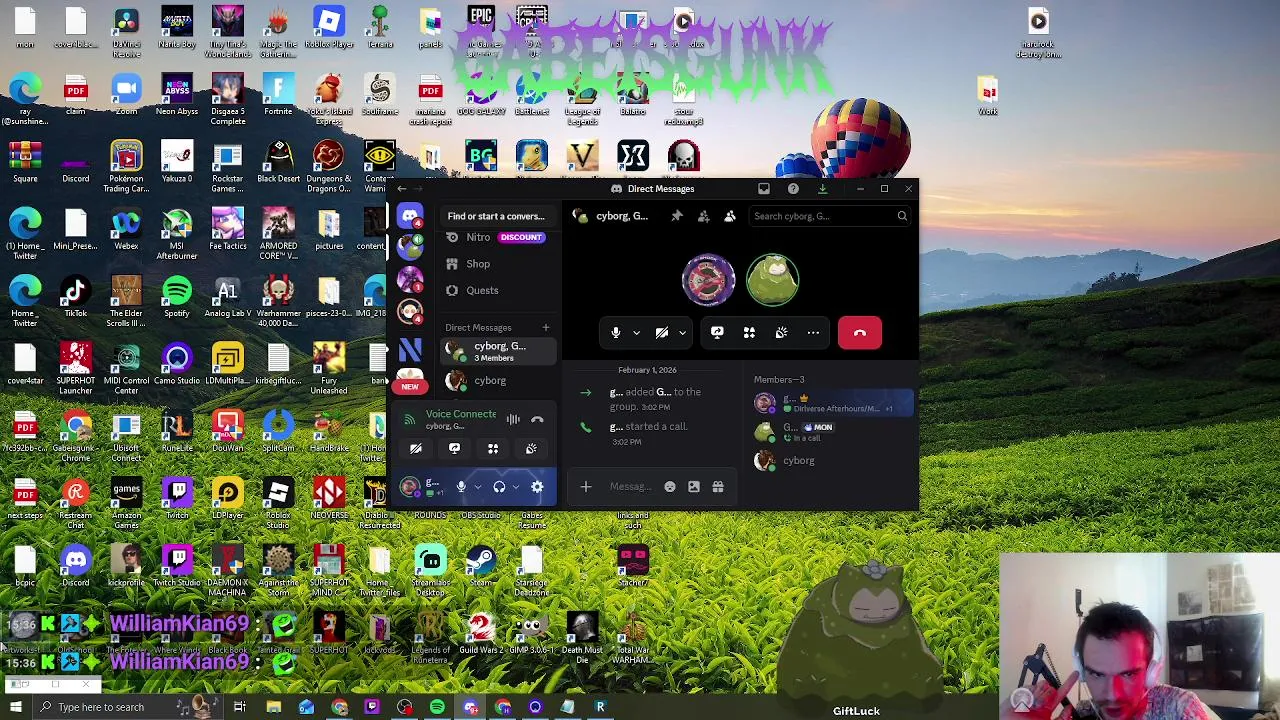This screenshot has height=720, width=1280.
Task: Select the cyborg, G... group DM with 3 members
Action: pyautogui.click(x=498, y=350)
